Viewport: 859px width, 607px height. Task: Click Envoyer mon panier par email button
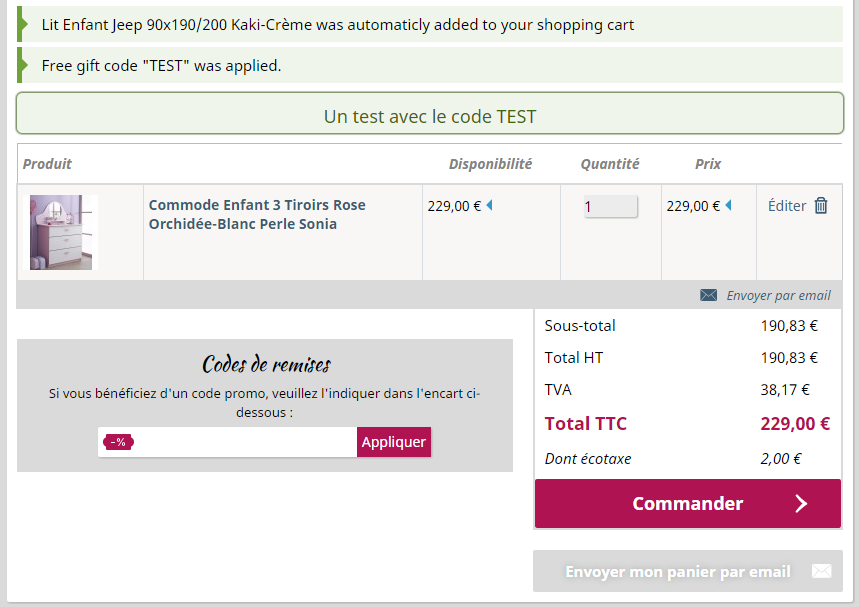click(x=688, y=571)
